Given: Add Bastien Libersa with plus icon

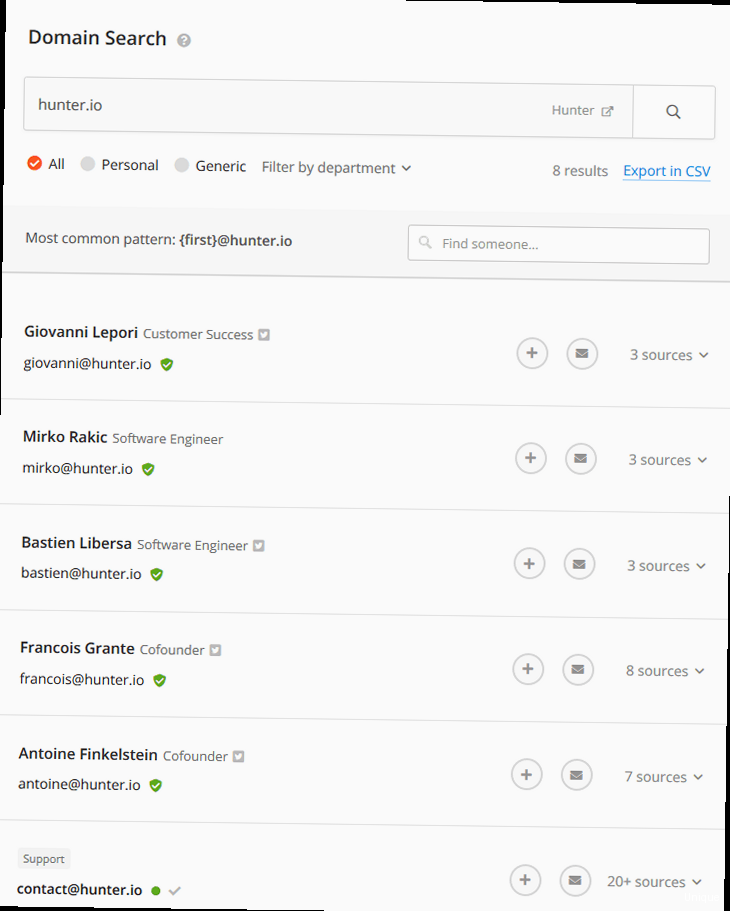Looking at the screenshot, I should tap(529, 564).
